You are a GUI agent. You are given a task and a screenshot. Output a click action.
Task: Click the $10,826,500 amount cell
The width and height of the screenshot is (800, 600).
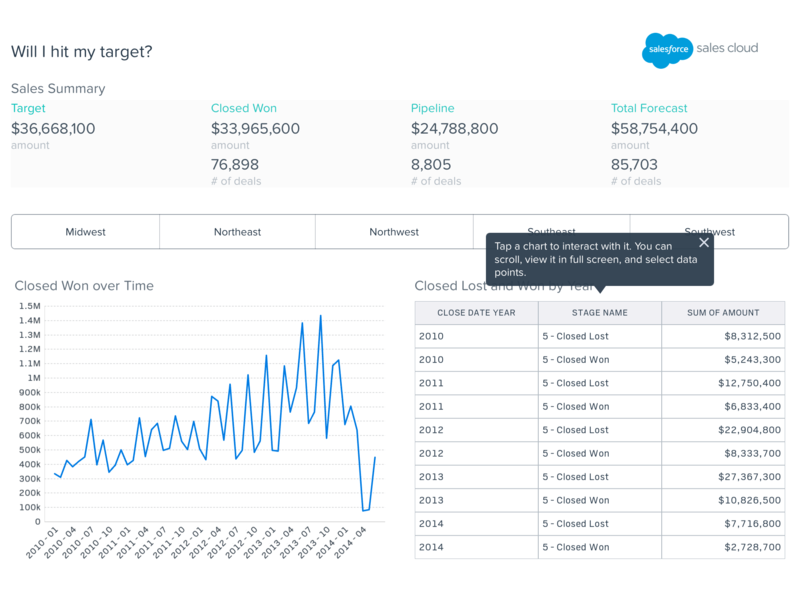[723, 501]
